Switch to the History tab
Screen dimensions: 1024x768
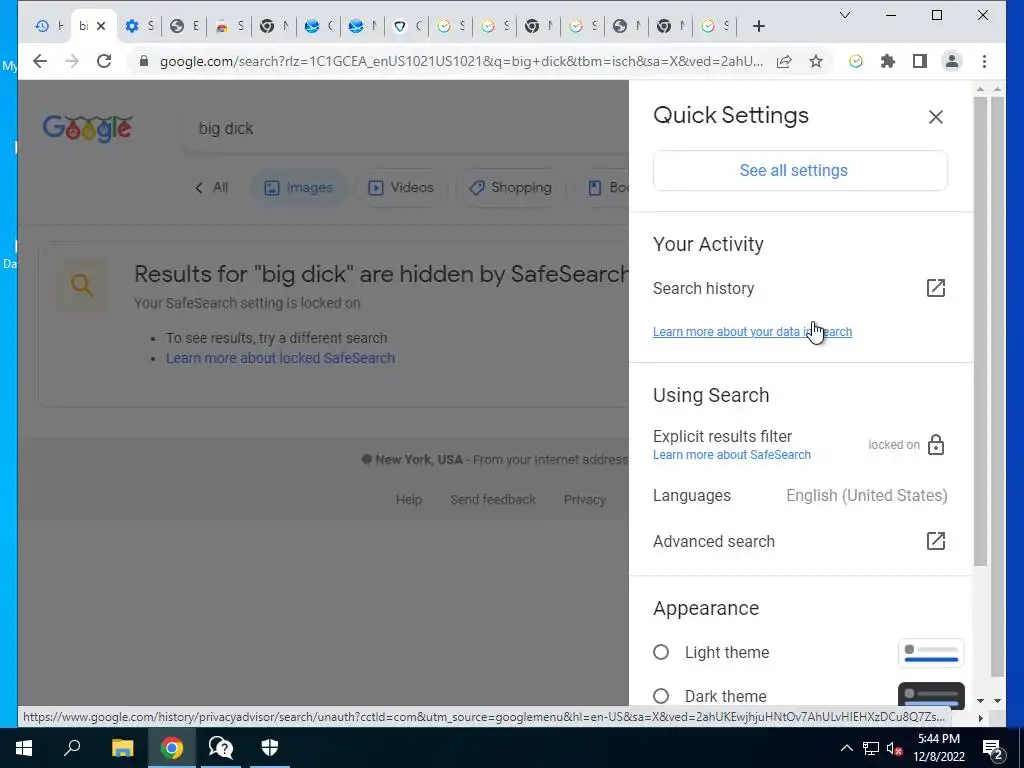[49, 26]
